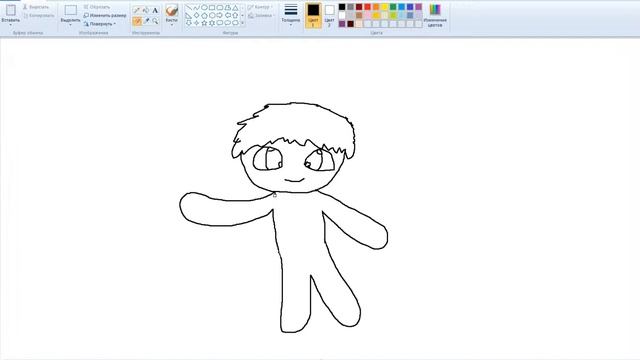The height and width of the screenshot is (360, 640).
Task: Pick the dark red color swatch
Action: tap(359, 7)
